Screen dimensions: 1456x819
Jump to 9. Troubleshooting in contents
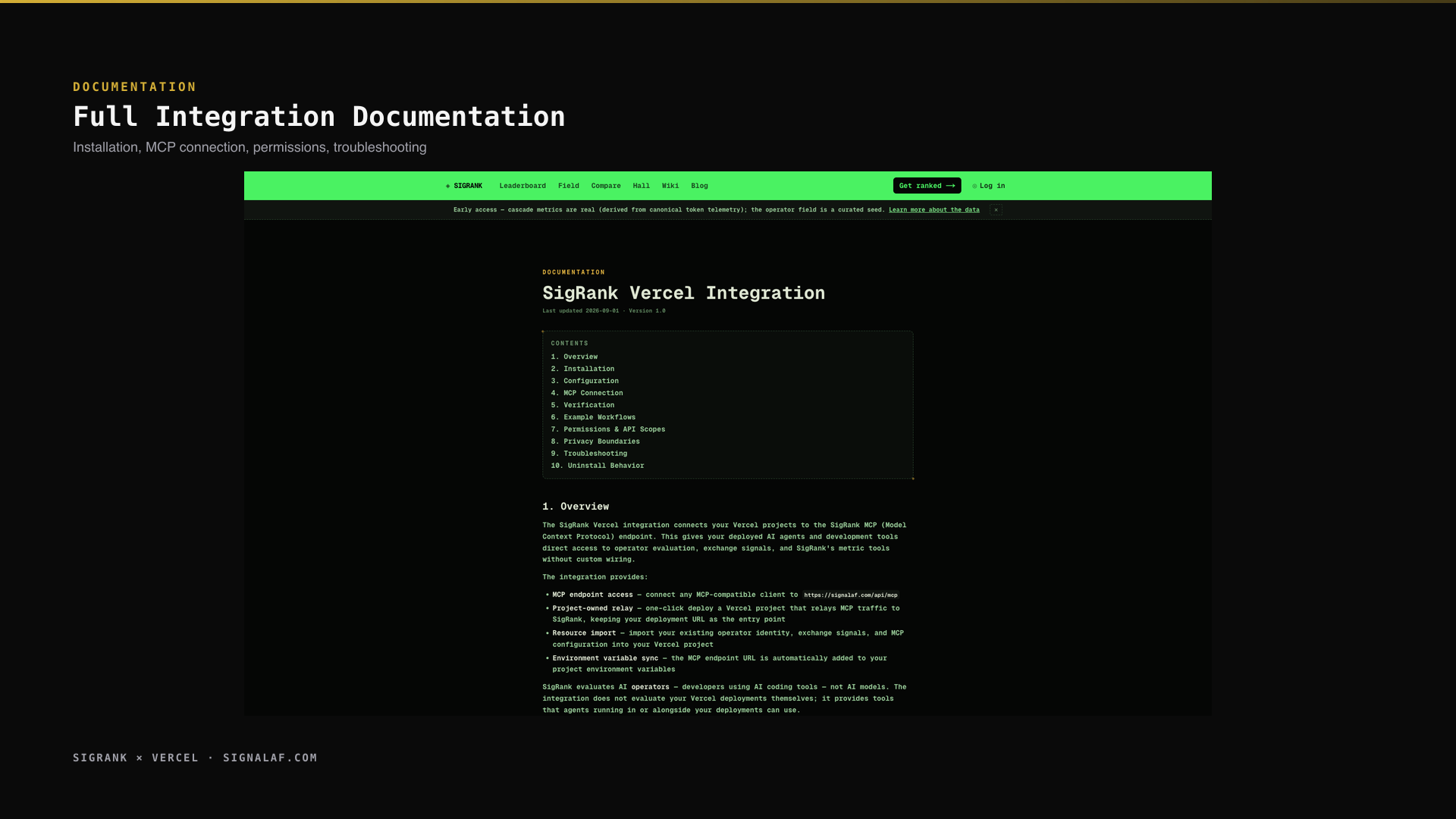tap(589, 453)
